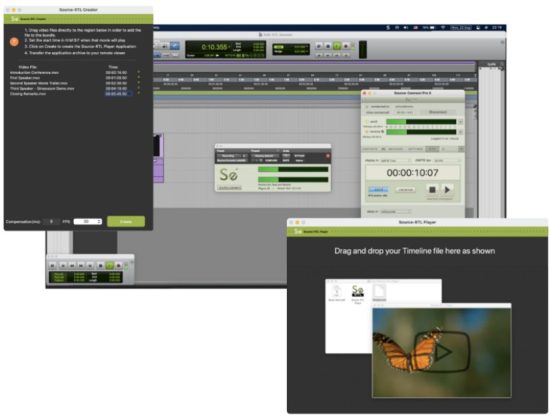The height and width of the screenshot is (415, 550).
Task: Select the first tab in Source-Connect Pro tab row
Action: [x=370, y=149]
